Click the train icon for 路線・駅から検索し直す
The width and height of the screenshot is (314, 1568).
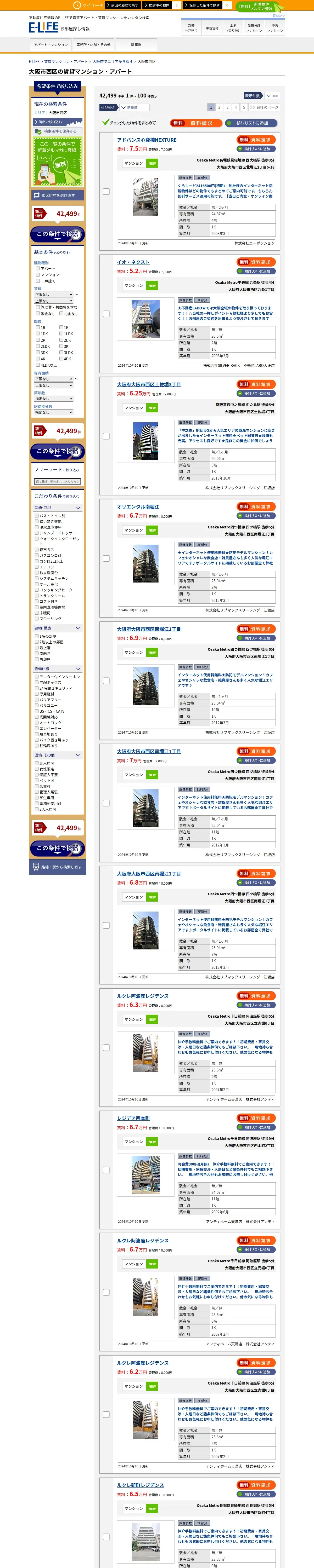point(36,867)
